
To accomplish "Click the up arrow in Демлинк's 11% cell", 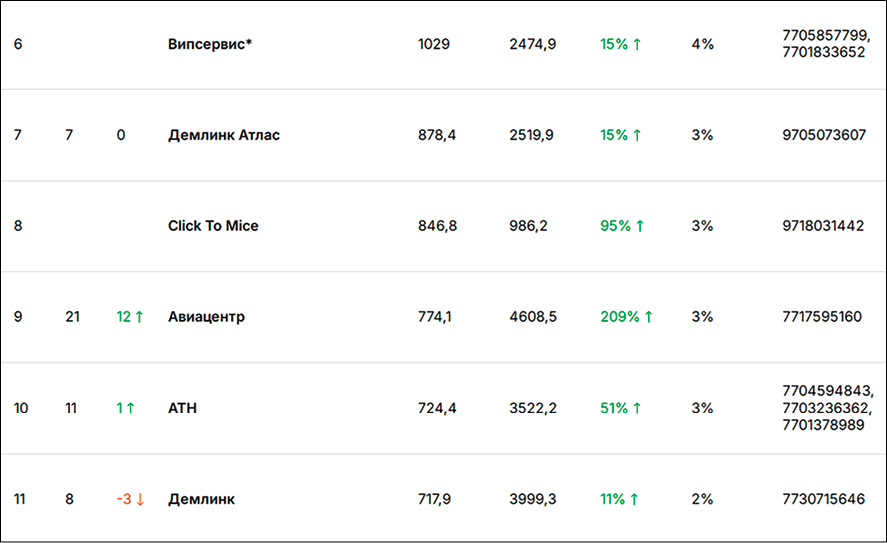I will (x=635, y=499).
